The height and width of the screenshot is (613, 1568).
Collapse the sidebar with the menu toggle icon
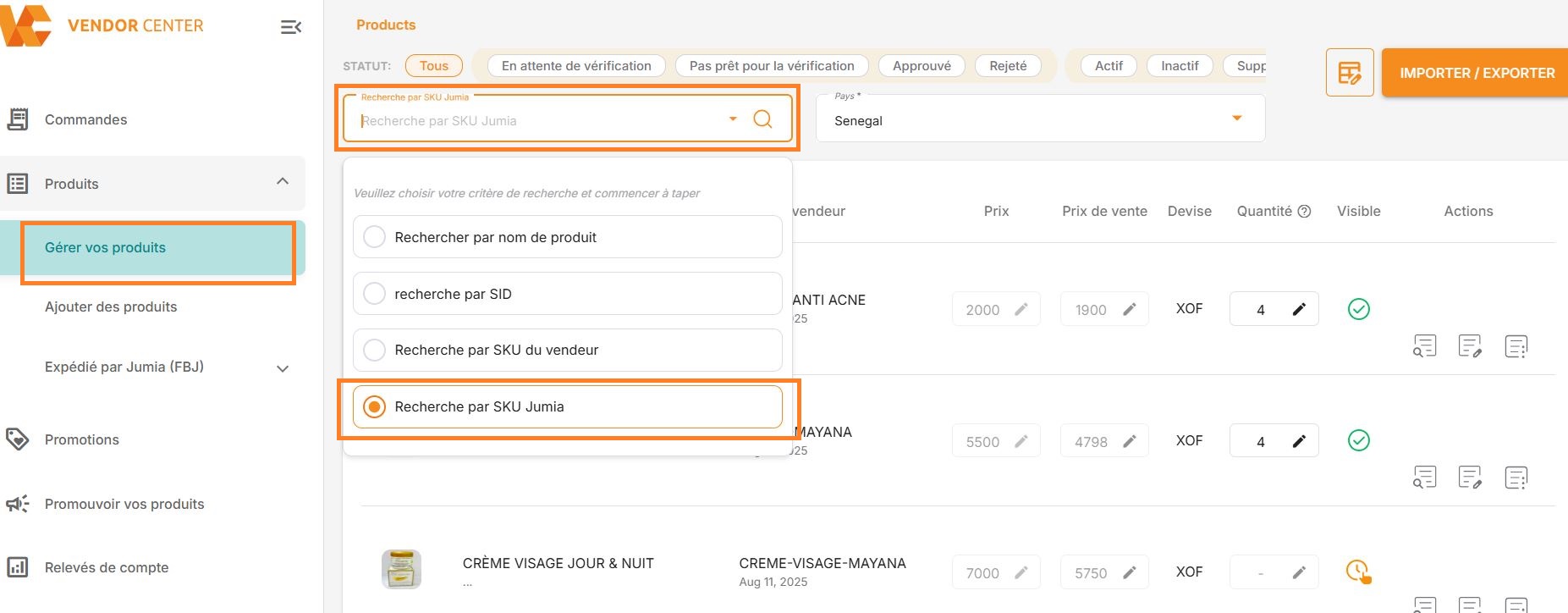coord(291,27)
